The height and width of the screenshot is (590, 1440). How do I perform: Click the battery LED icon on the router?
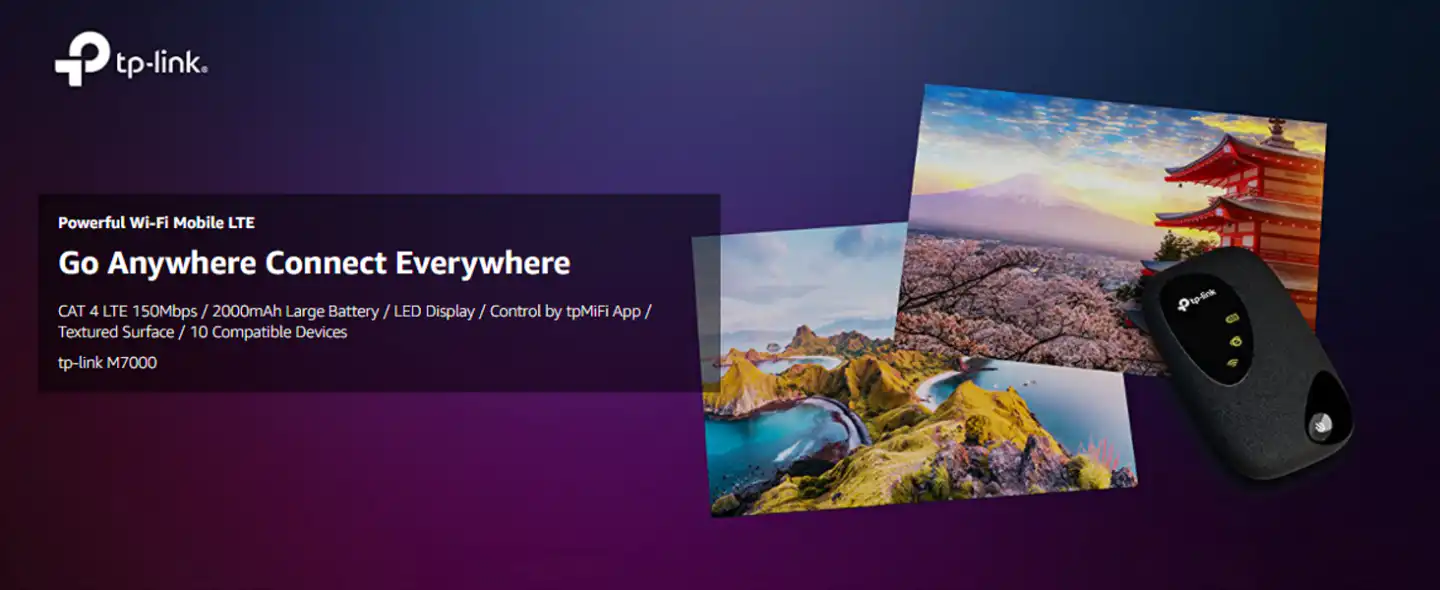tap(1230, 319)
